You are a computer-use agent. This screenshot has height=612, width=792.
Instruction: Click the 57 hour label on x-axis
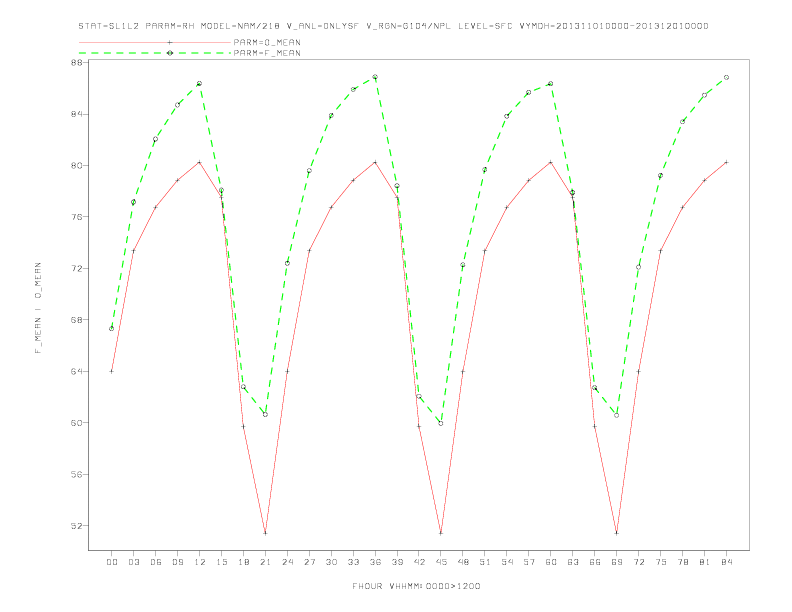tap(529, 562)
